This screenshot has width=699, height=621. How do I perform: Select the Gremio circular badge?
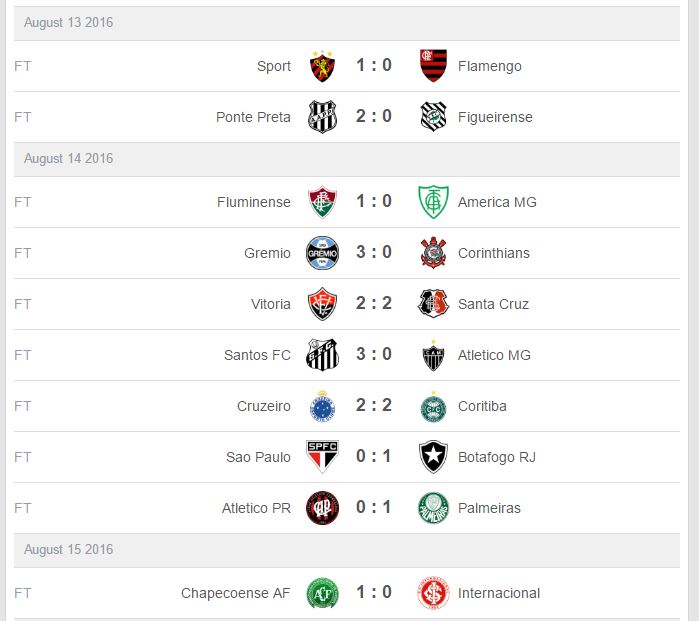pos(322,253)
